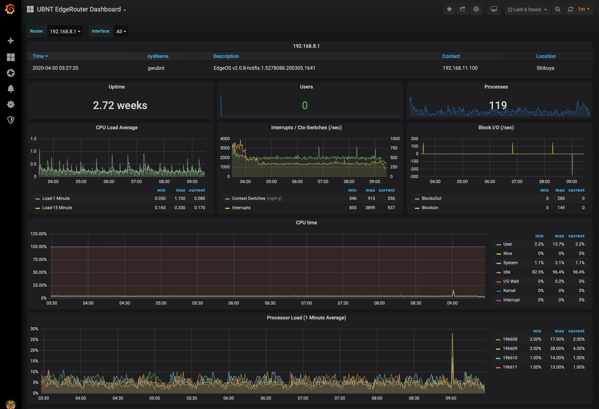
Task: Toggle User series in CPU time legend
Action: pos(507,244)
